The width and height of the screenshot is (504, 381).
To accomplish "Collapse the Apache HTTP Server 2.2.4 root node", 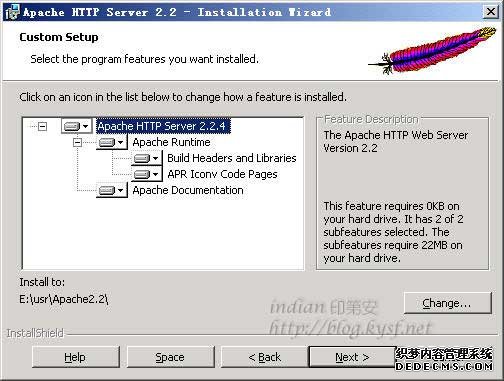I will click(42, 126).
